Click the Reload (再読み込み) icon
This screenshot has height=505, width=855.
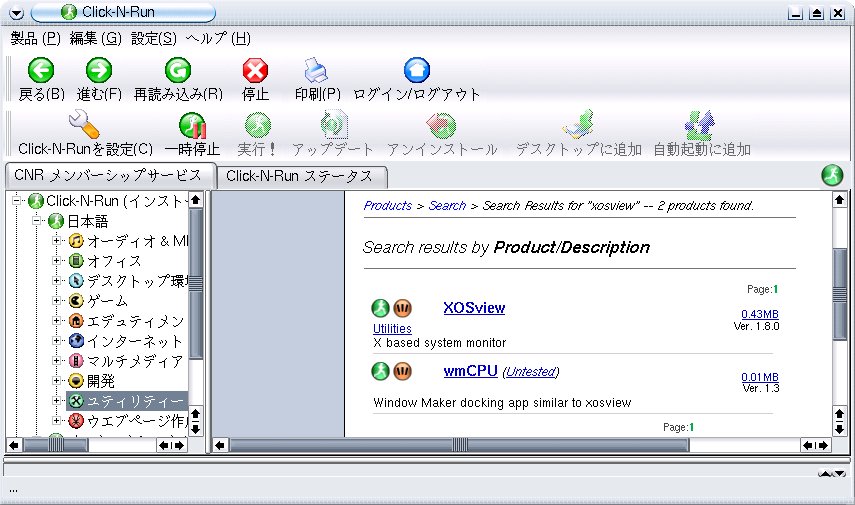178,70
